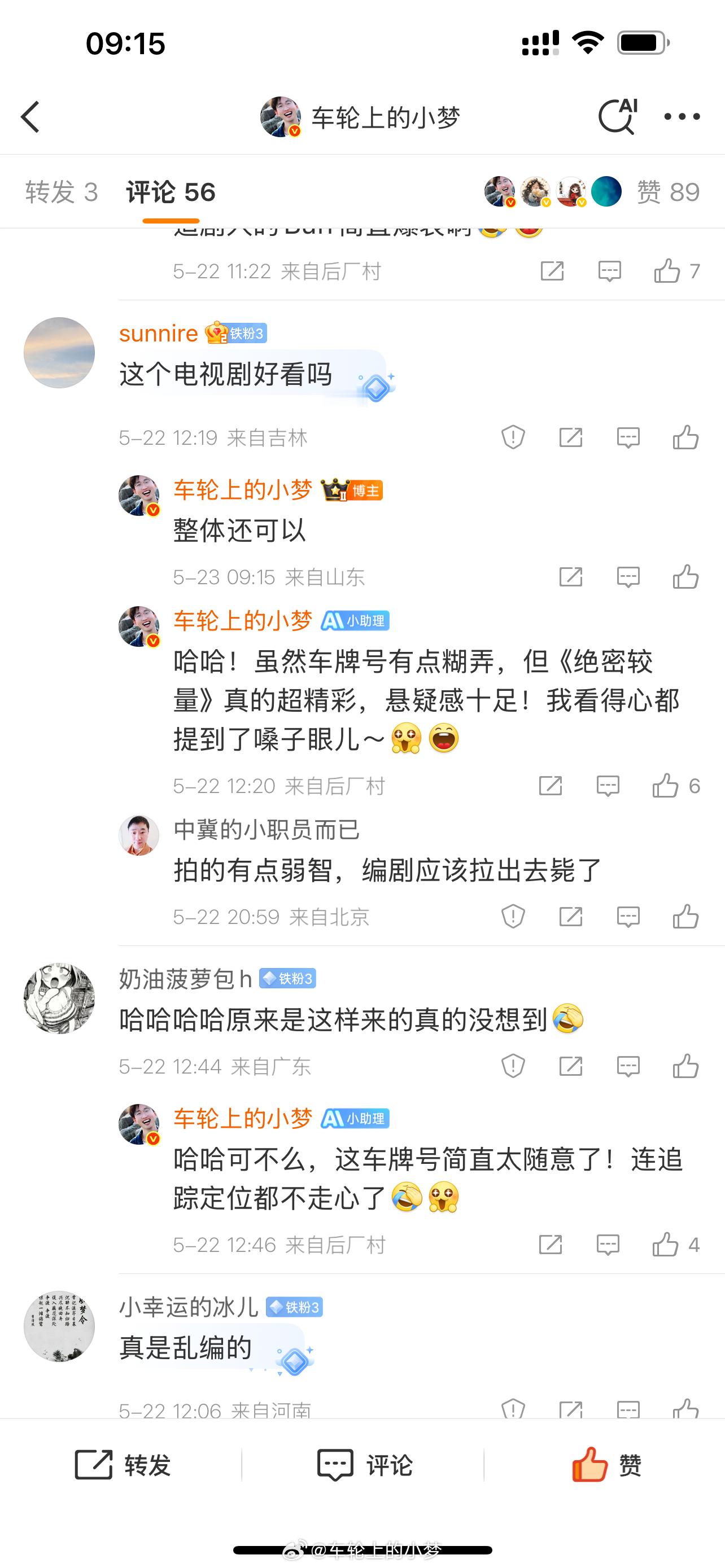Like the '整体还可以' reply
This screenshot has width=725, height=1568.
[x=685, y=576]
